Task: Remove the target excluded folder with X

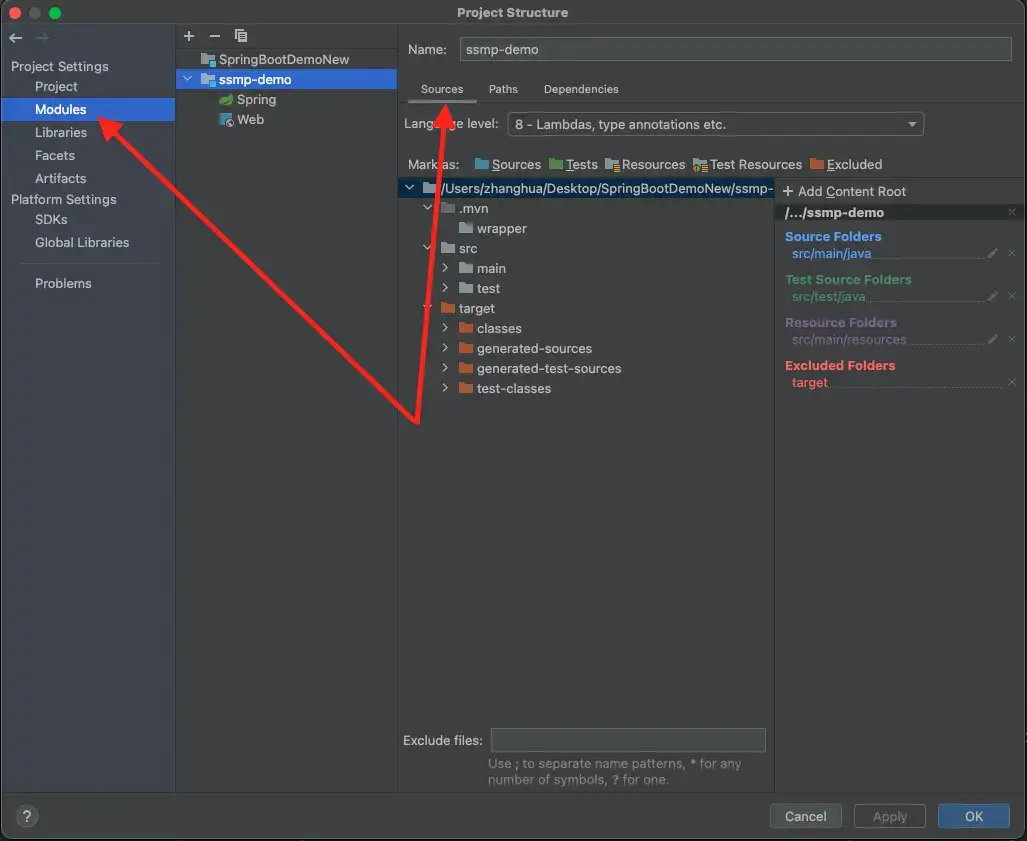Action: click(x=1011, y=382)
